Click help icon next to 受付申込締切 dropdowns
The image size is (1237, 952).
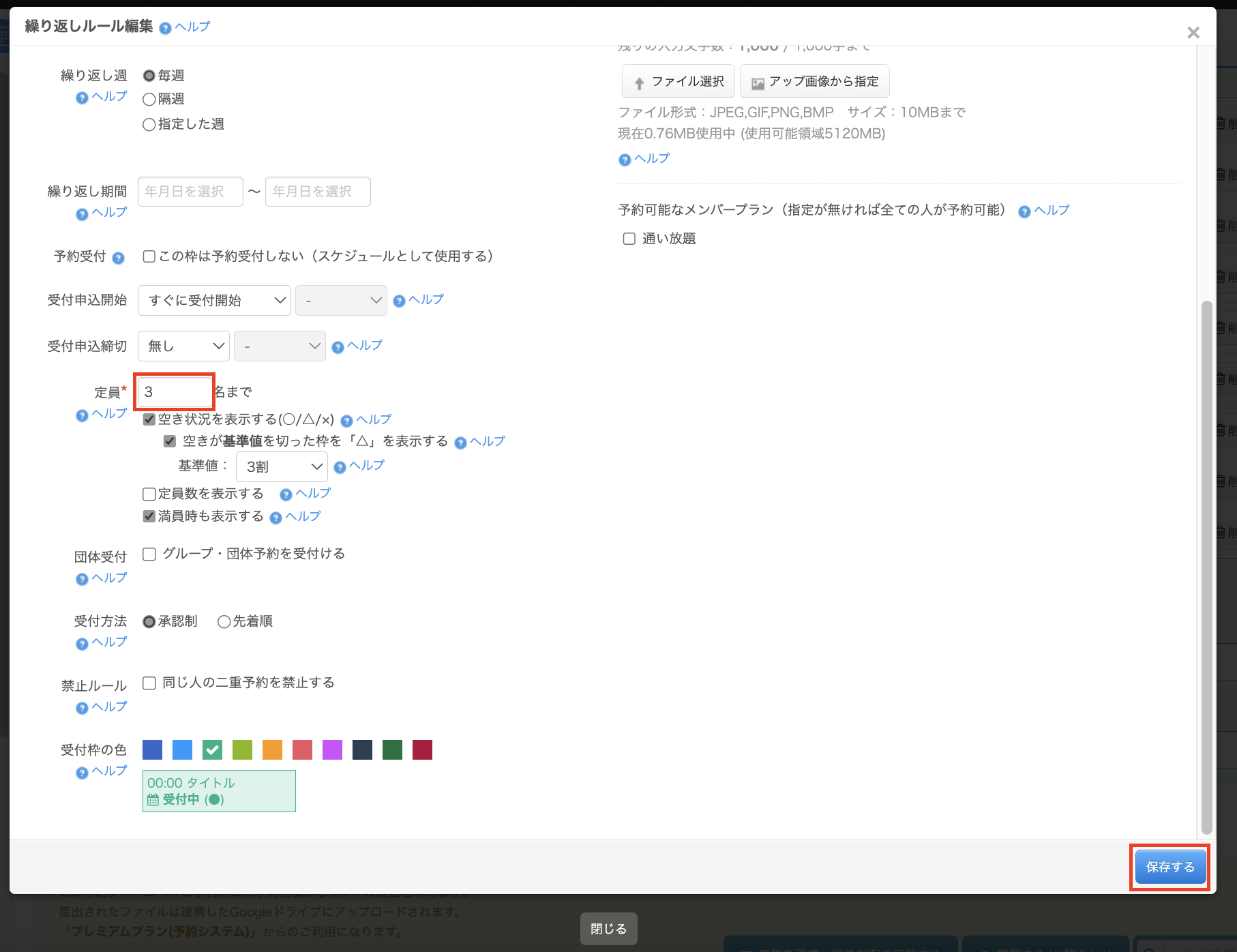(338, 347)
